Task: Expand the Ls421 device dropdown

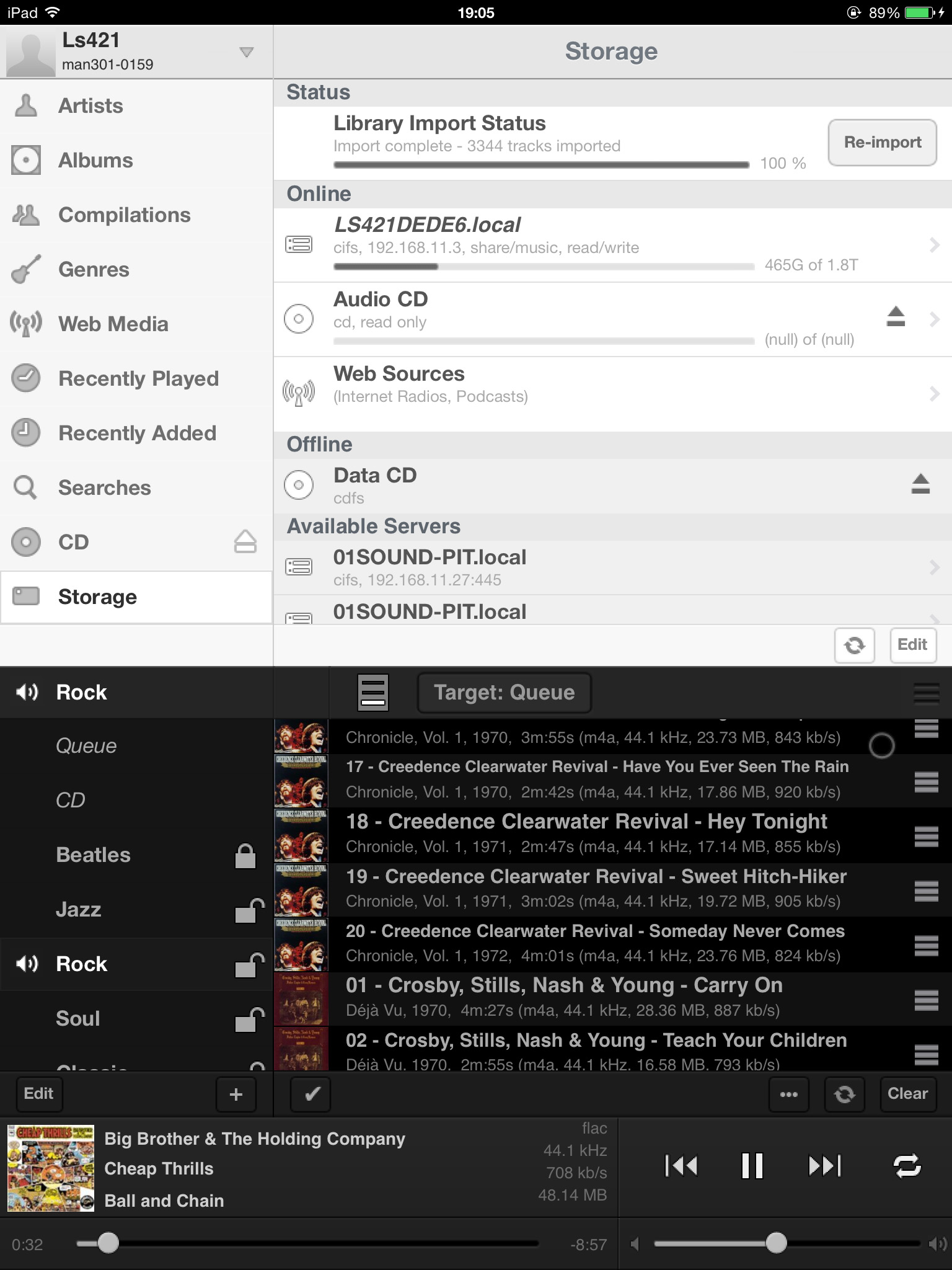Action: (247, 52)
